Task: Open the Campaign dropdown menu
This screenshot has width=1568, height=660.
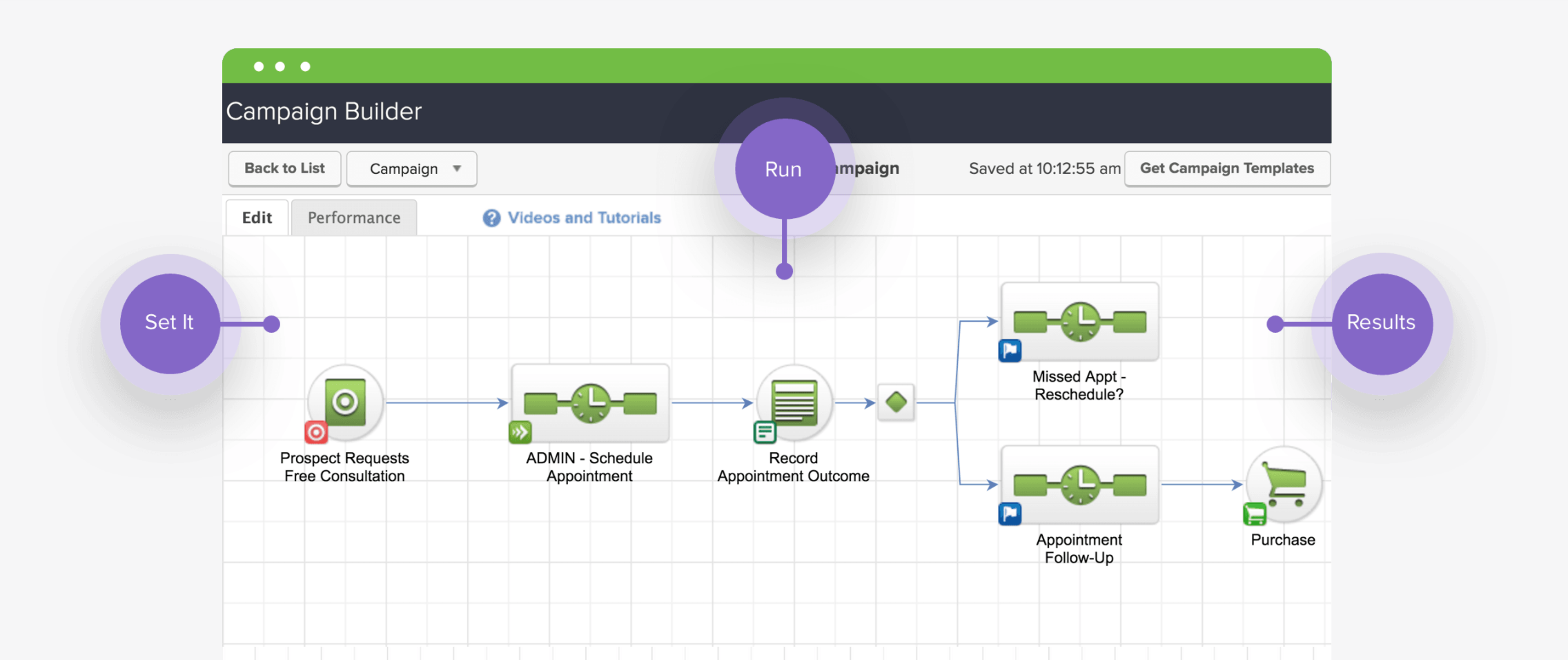Action: pos(411,168)
